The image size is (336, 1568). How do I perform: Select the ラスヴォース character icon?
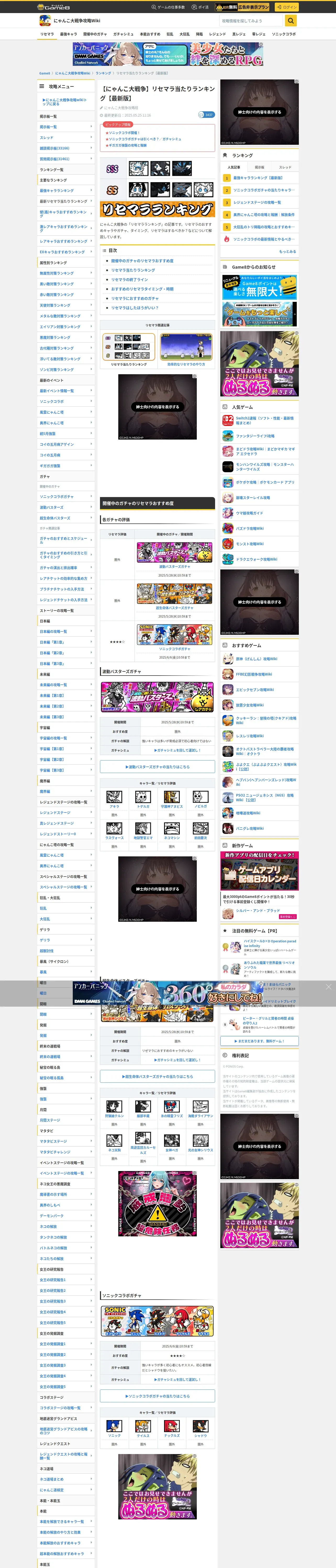point(114,828)
